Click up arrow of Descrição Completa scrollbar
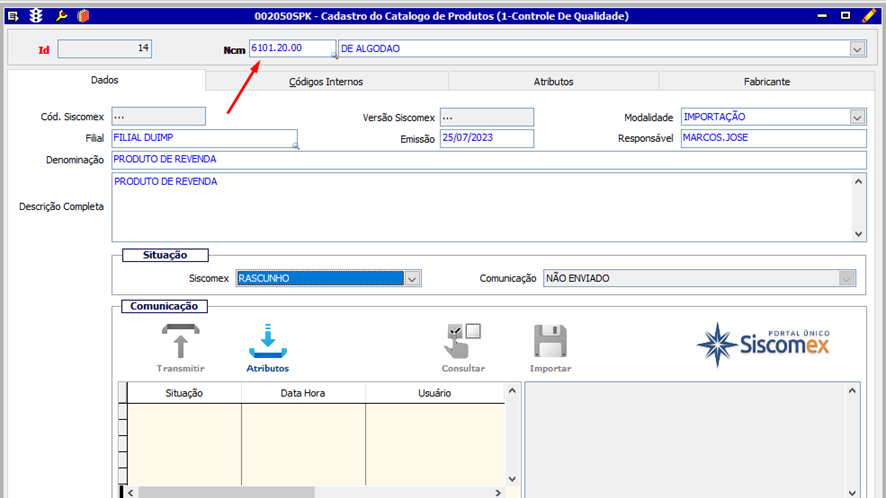The width and height of the screenshot is (886, 498). click(859, 181)
